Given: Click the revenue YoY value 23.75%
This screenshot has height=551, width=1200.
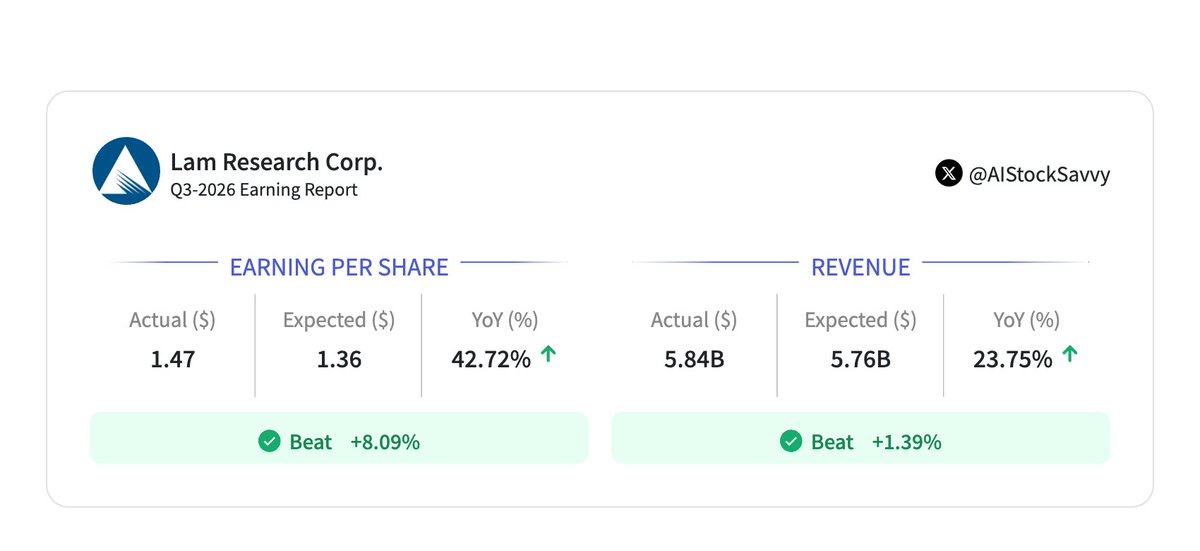Looking at the screenshot, I should coord(1012,359).
